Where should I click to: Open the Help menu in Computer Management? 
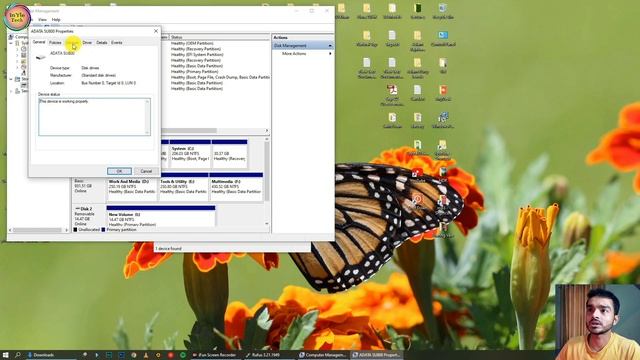click(56, 20)
